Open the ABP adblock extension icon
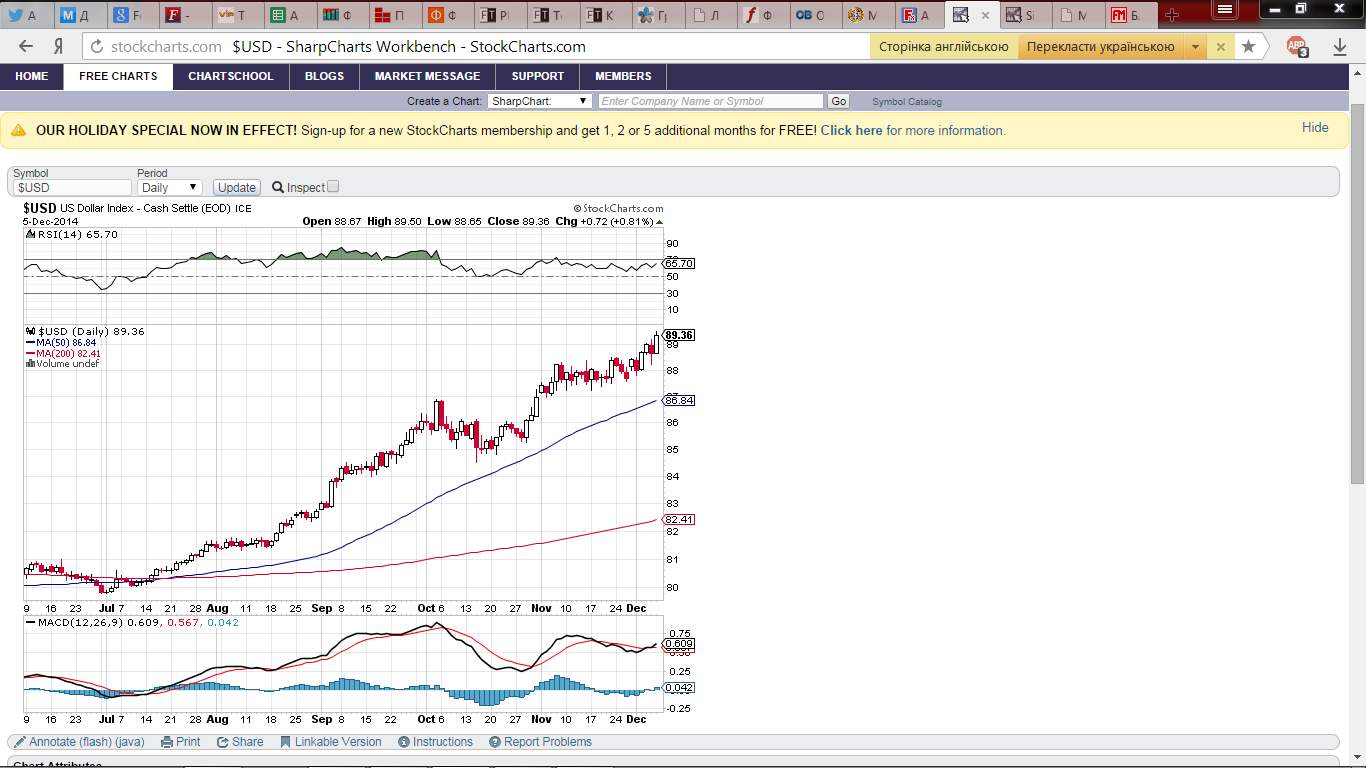This screenshot has height=768, width=1366. tap(1297, 46)
